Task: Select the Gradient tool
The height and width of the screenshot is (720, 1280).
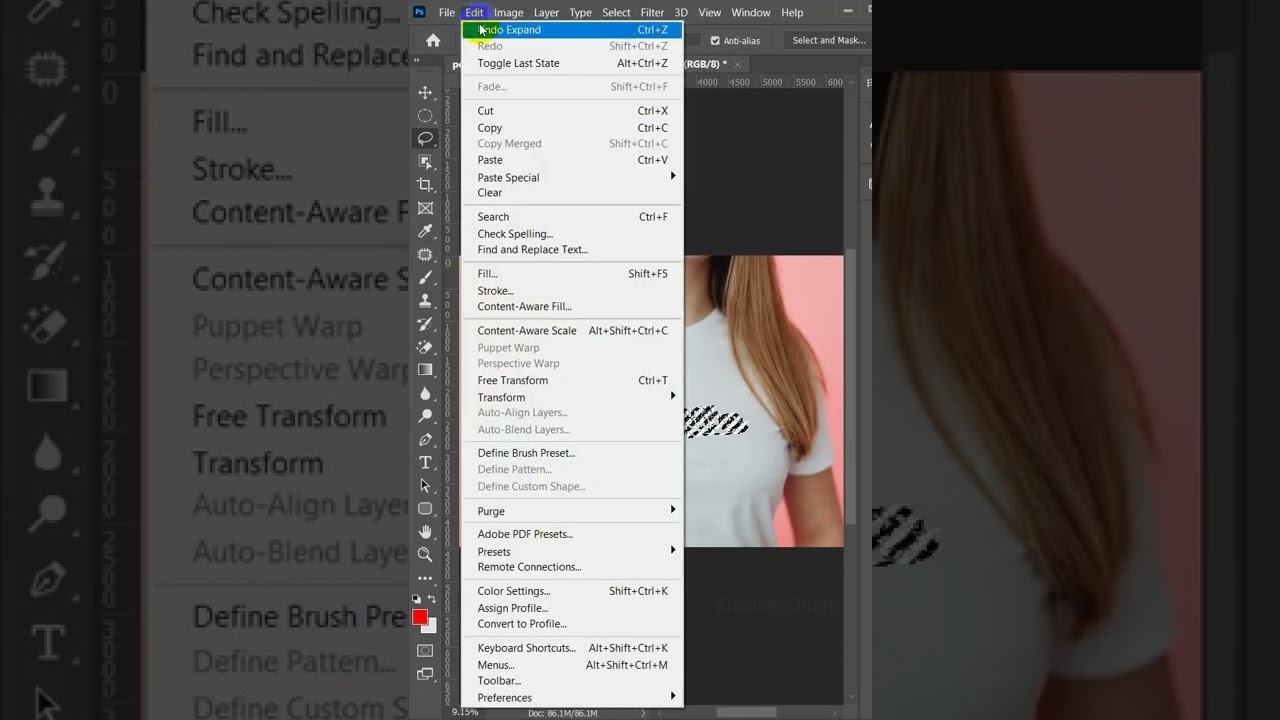Action: pyautogui.click(x=425, y=370)
